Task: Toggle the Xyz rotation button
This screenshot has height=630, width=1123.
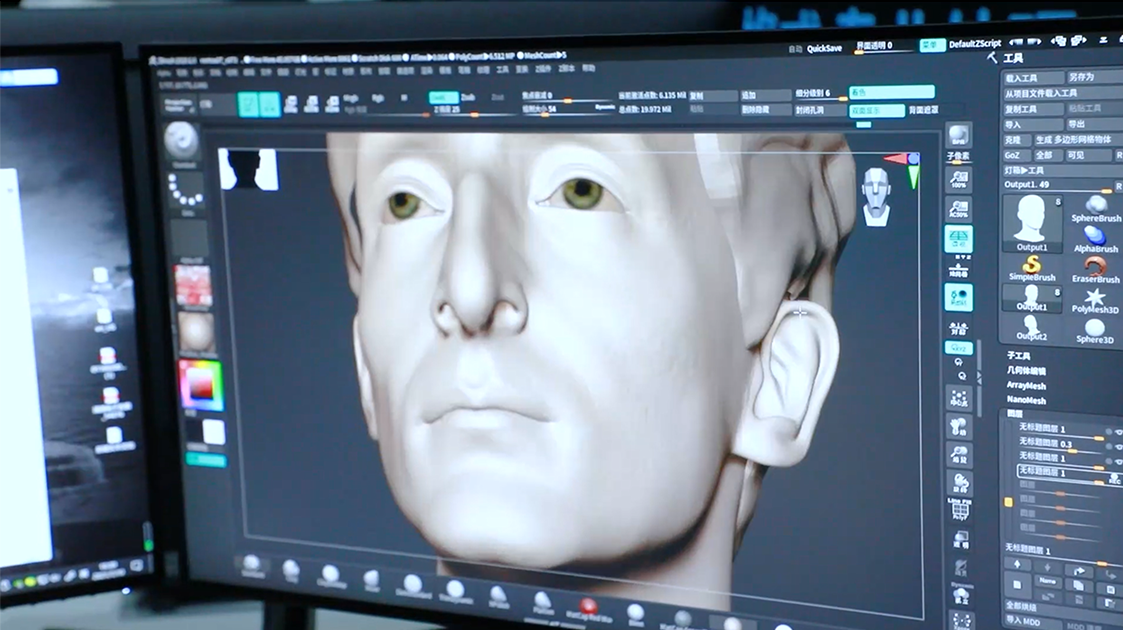Action: [x=958, y=349]
